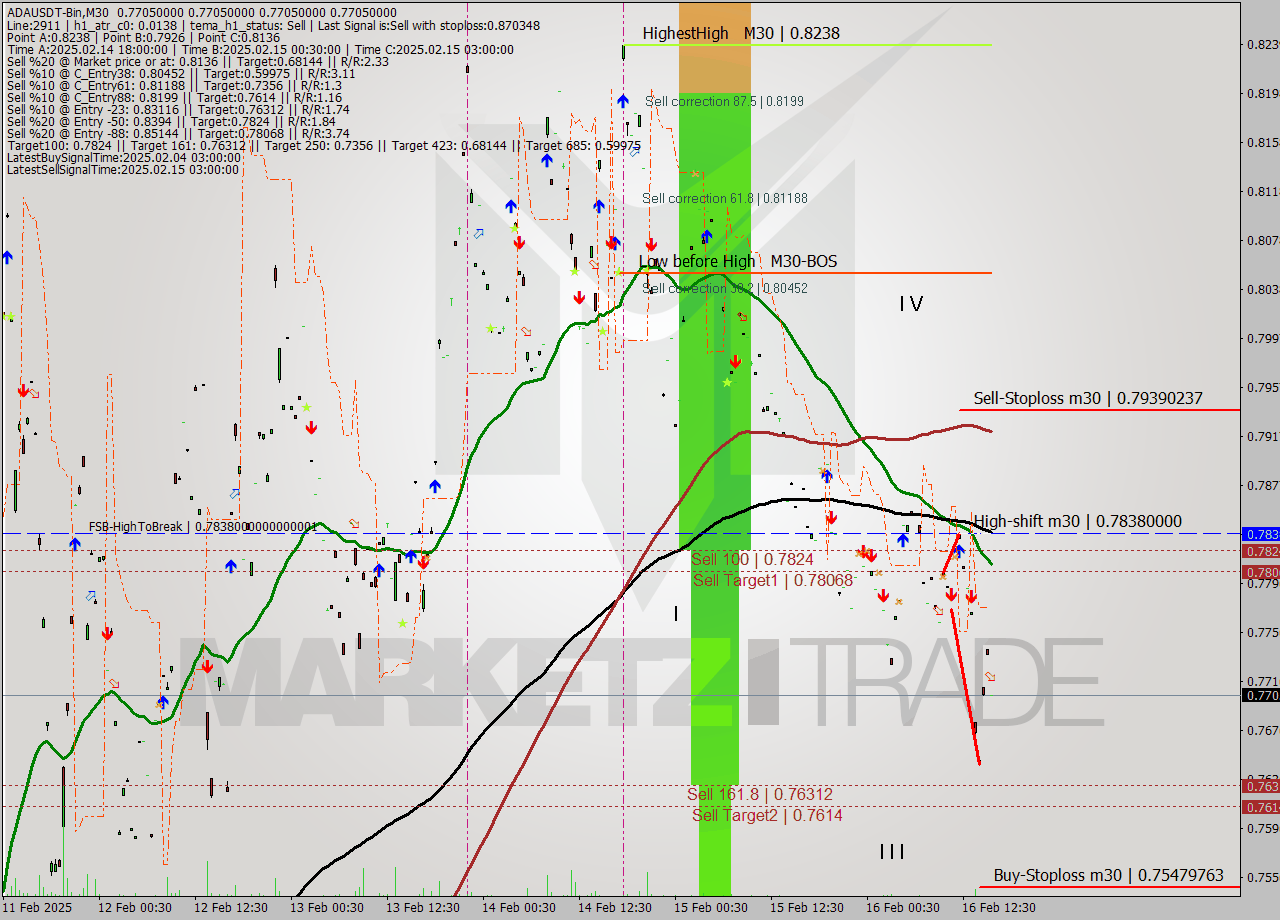Select the red down arrow below Low before High label
Image resolution: width=1280 pixels, height=920 pixels.
coord(735,362)
